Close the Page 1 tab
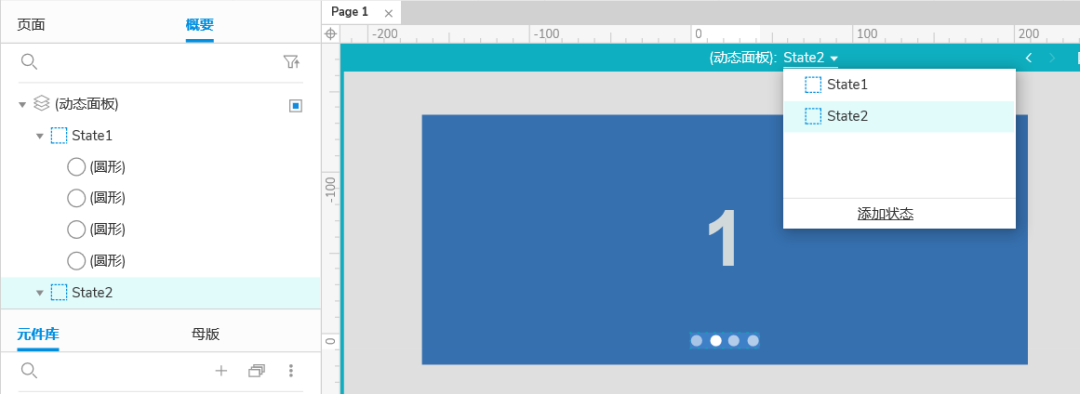This screenshot has height=394, width=1080. [388, 13]
